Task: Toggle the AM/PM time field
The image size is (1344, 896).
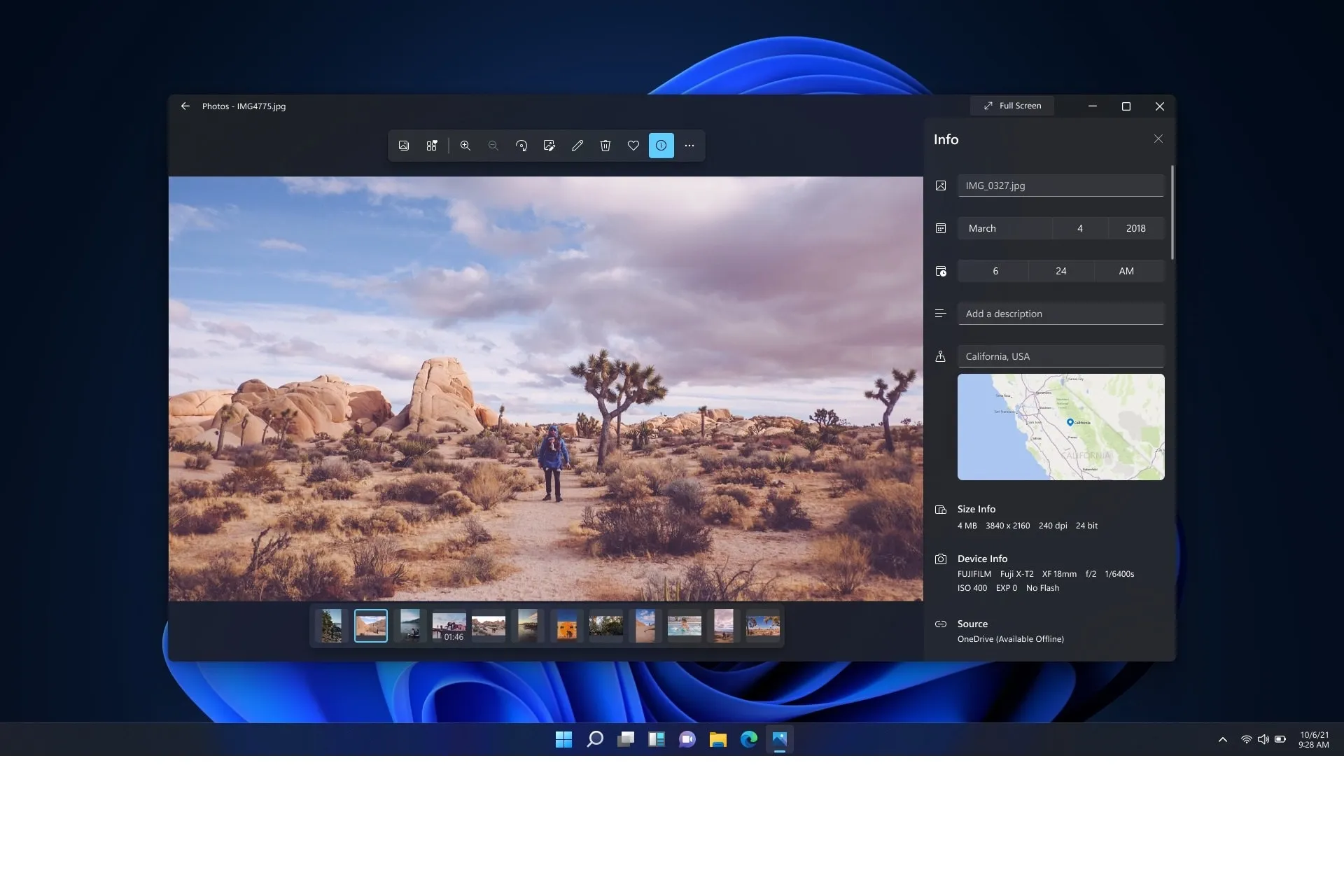Action: click(x=1126, y=271)
